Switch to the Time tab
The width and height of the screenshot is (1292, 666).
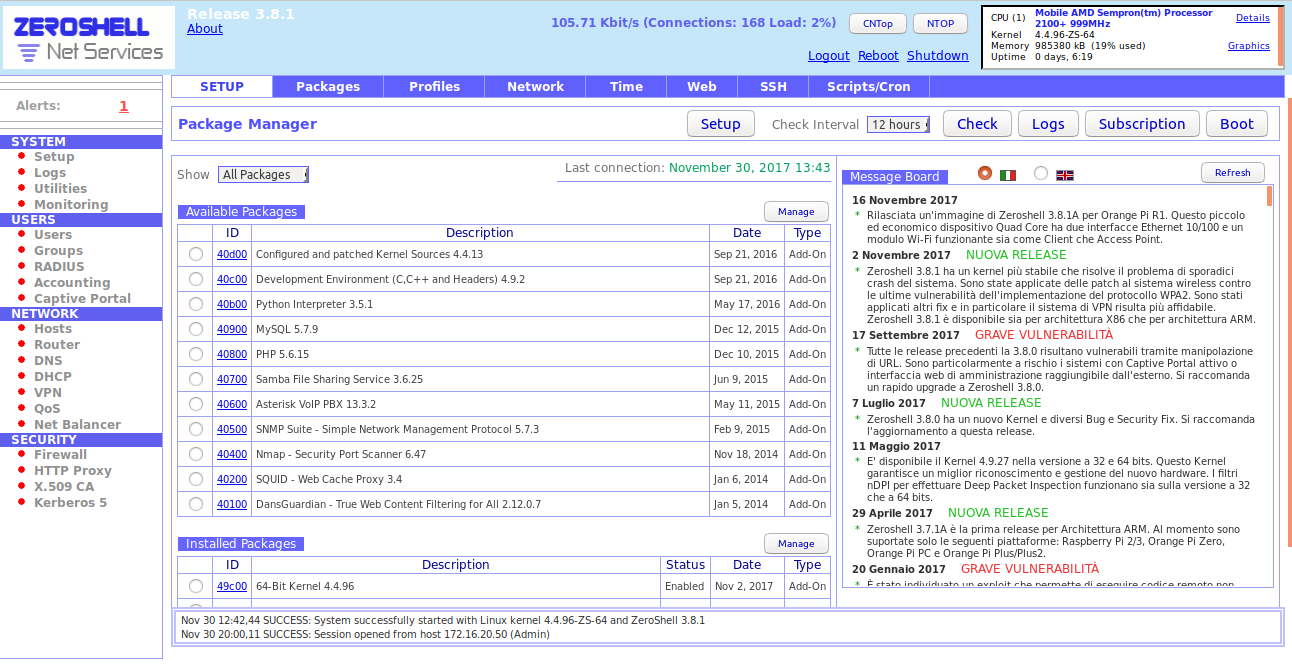tap(627, 87)
